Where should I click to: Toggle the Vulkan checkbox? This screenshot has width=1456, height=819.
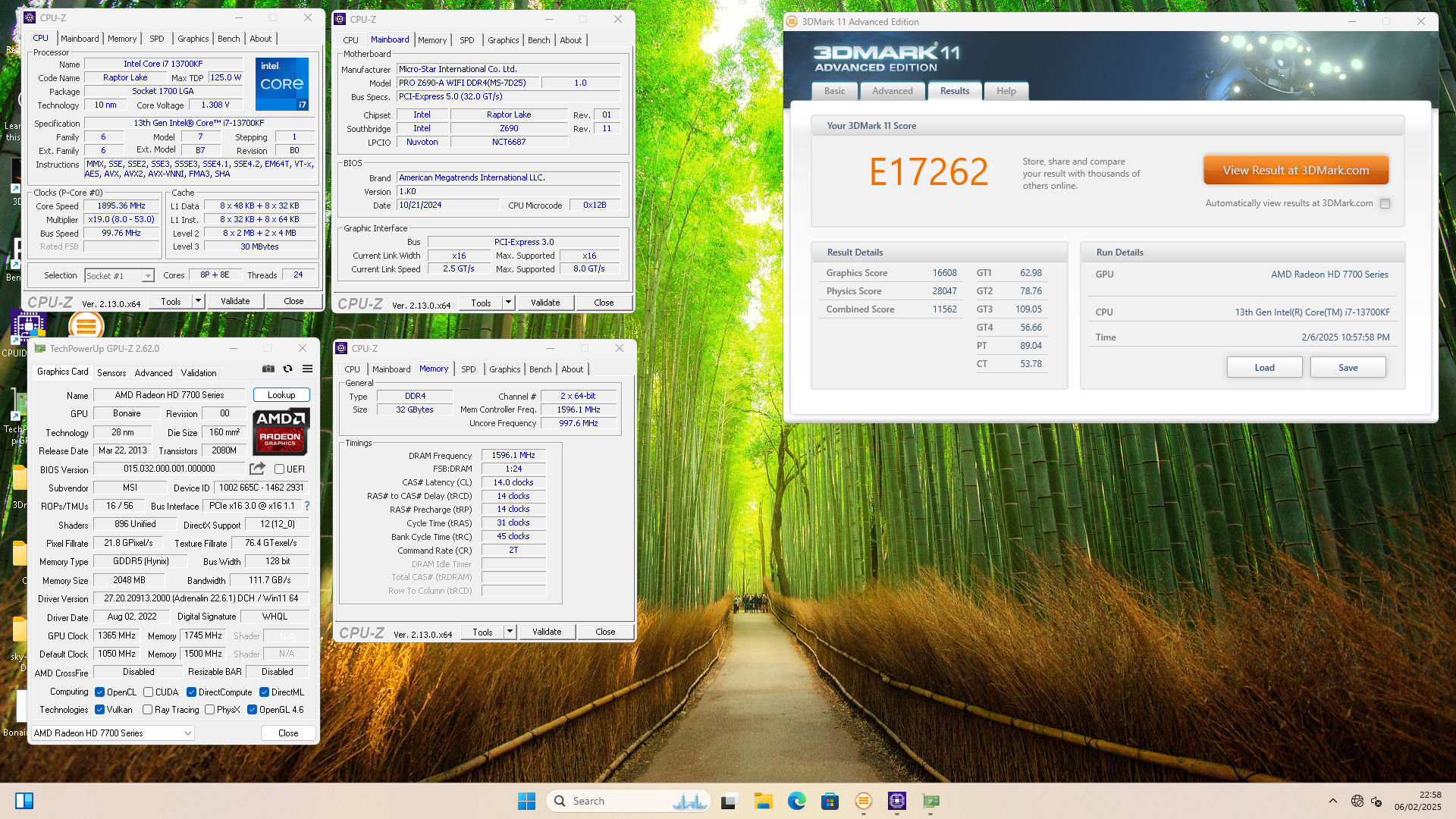click(99, 710)
